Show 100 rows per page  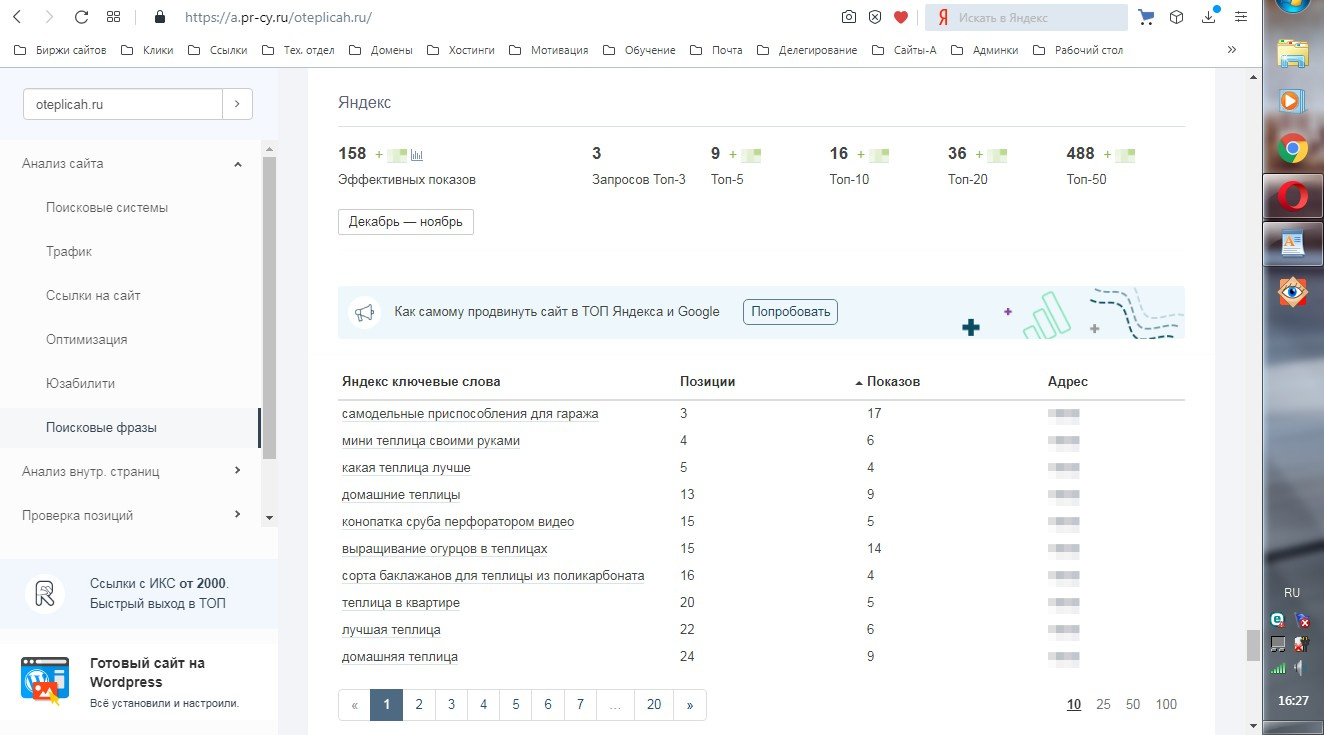point(1166,705)
